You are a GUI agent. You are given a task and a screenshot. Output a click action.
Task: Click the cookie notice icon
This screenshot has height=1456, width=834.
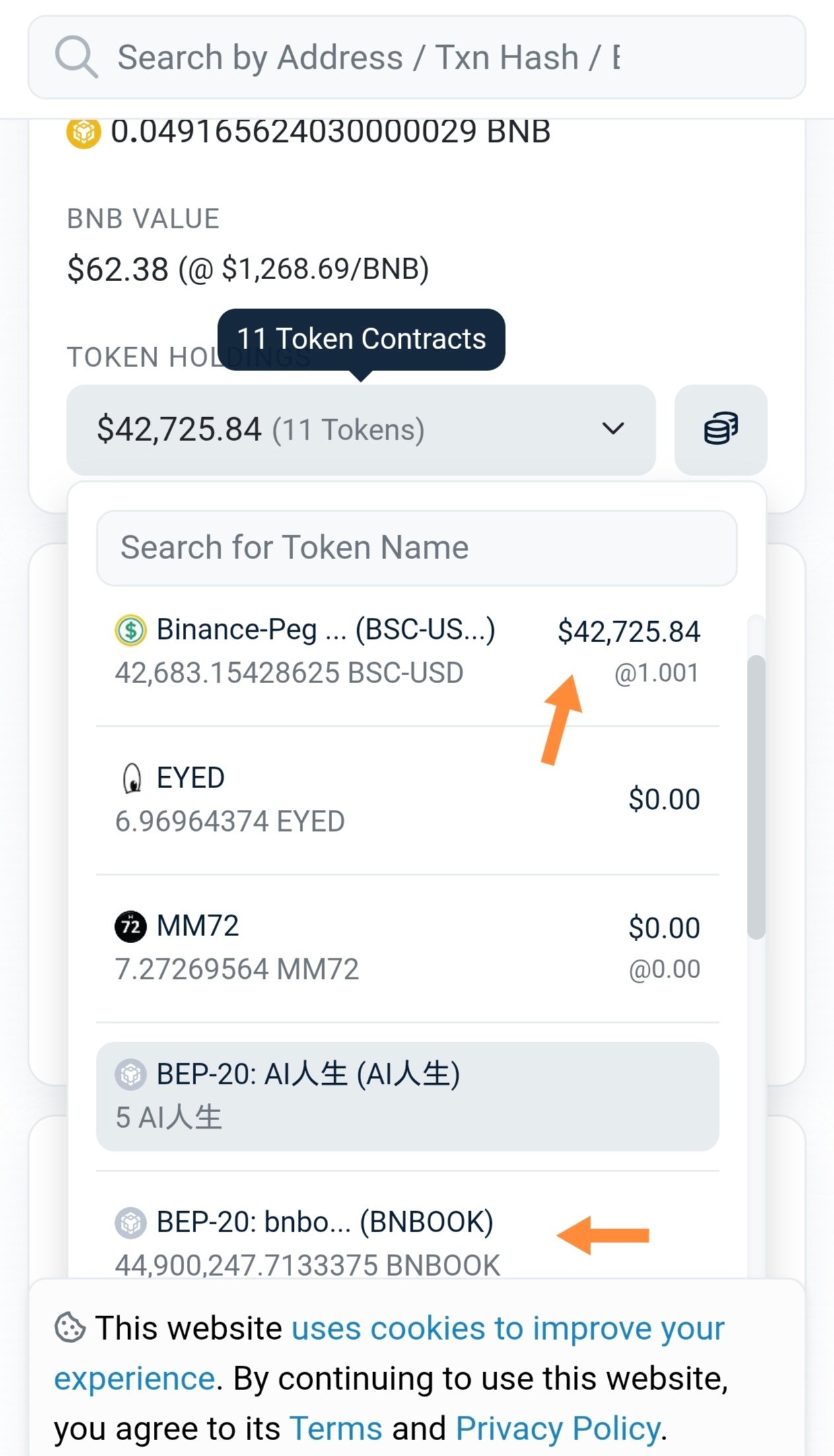pyautogui.click(x=70, y=1327)
